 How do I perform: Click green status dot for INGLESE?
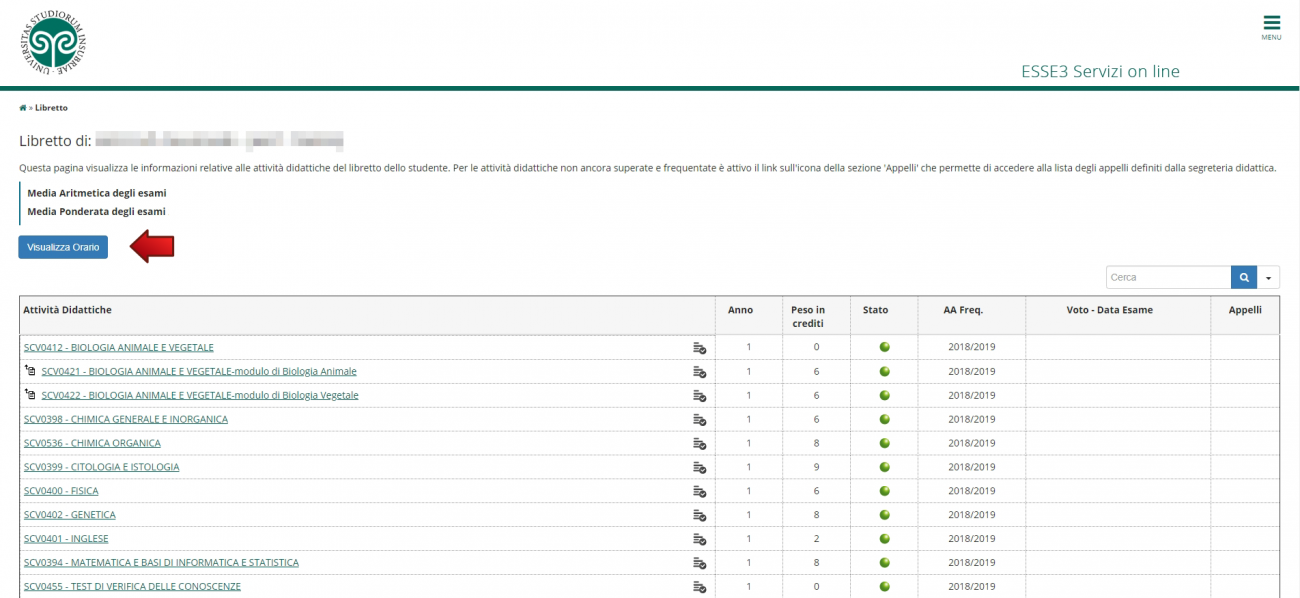tap(884, 539)
